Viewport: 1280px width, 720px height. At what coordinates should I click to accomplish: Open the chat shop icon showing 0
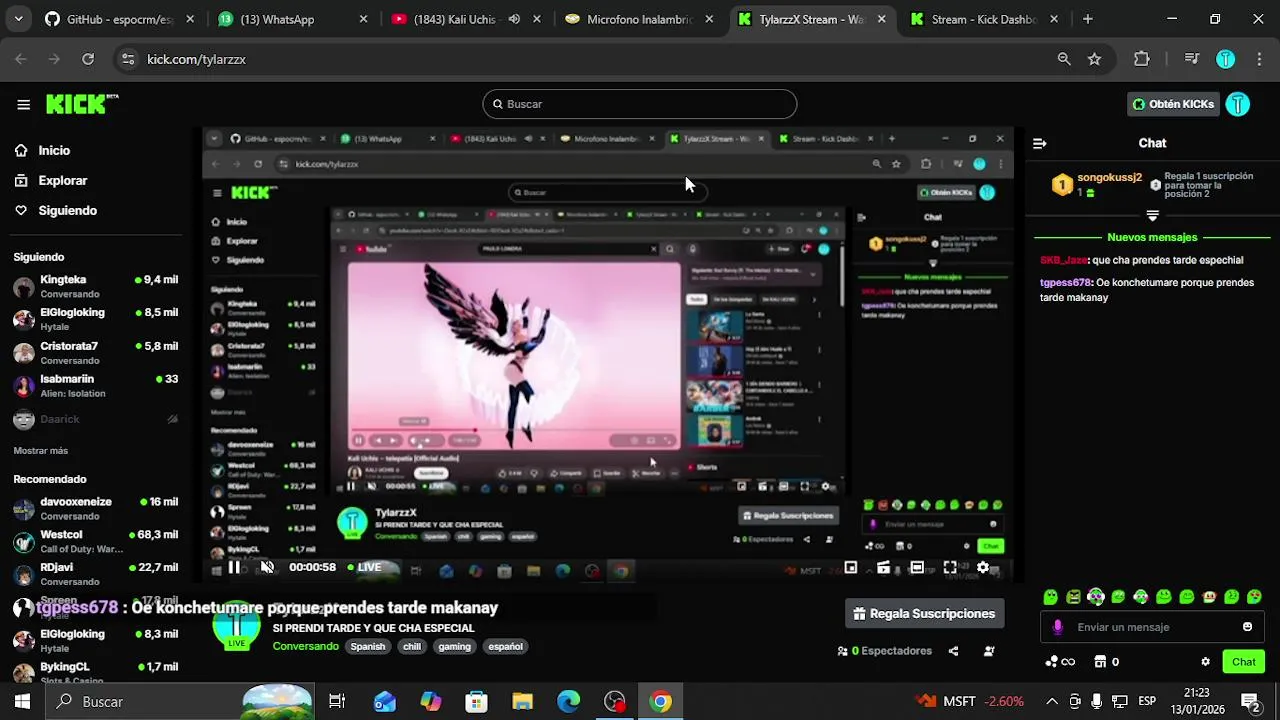pos(1106,661)
